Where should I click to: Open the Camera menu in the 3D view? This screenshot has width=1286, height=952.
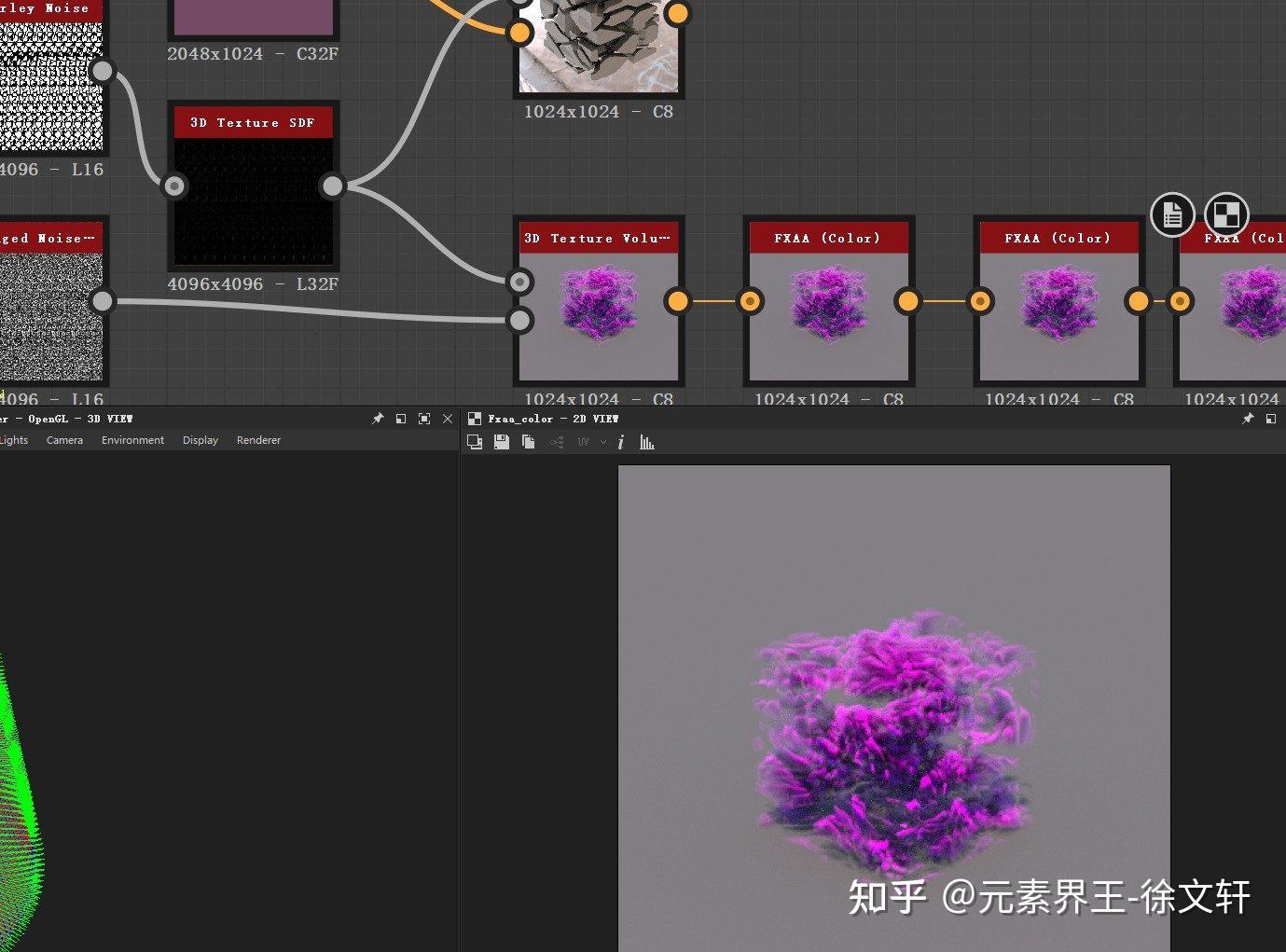pos(64,440)
